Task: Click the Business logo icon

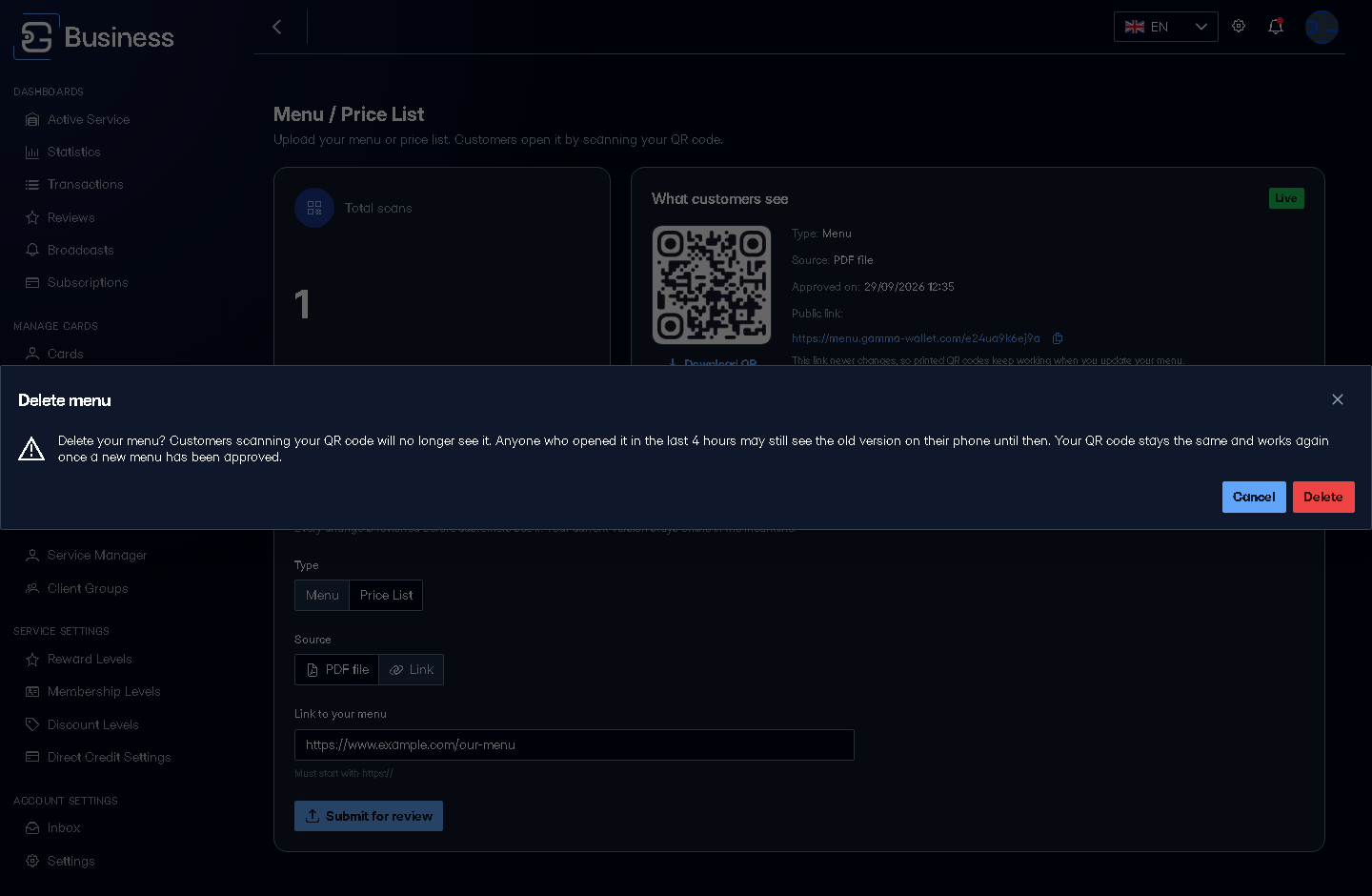Action: (x=36, y=37)
